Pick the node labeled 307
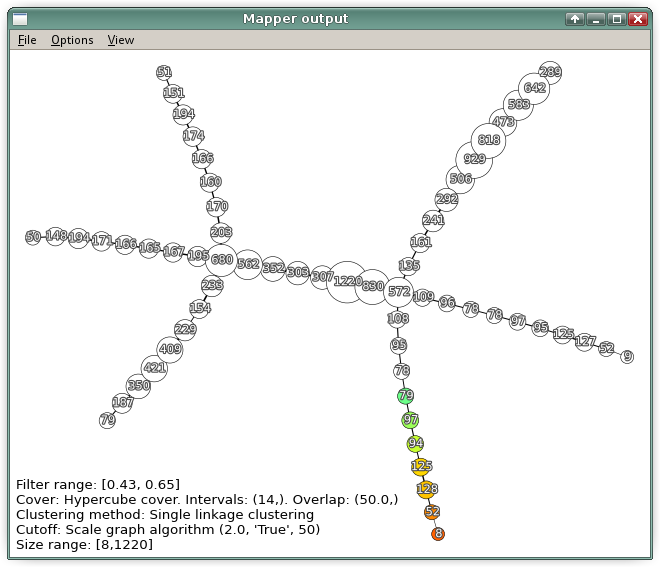Image resolution: width=660 pixels, height=567 pixels. click(322, 277)
